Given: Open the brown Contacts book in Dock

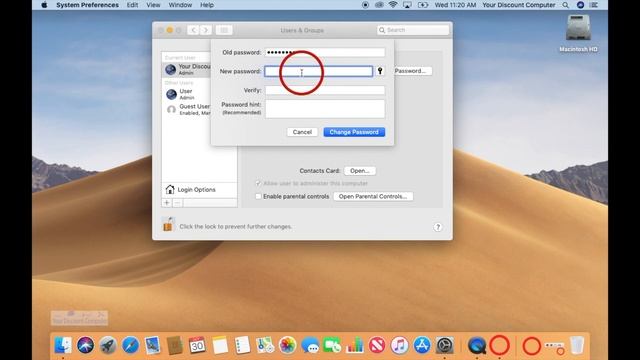Looking at the screenshot, I should (x=175, y=345).
